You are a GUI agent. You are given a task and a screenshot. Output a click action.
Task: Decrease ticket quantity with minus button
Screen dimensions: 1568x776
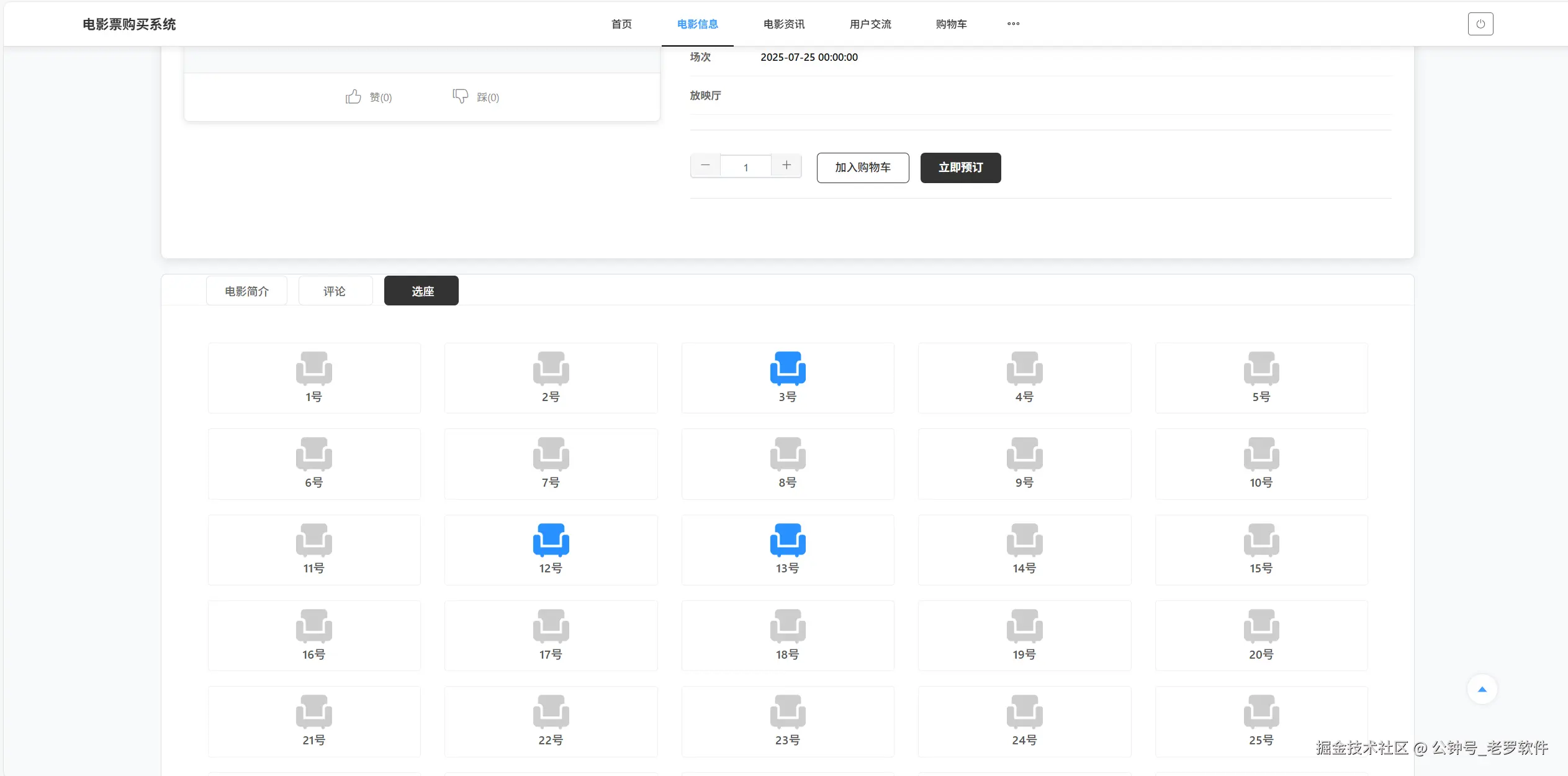pyautogui.click(x=705, y=166)
